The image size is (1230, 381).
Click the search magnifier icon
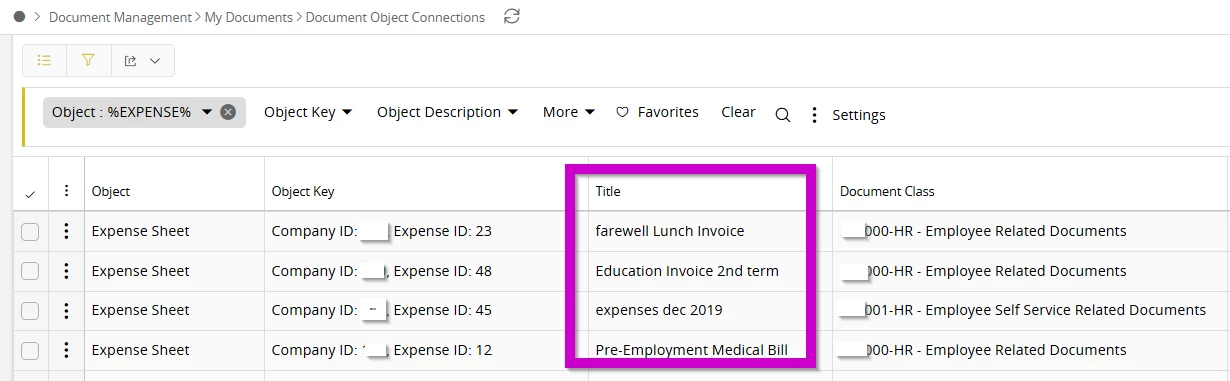[783, 115]
